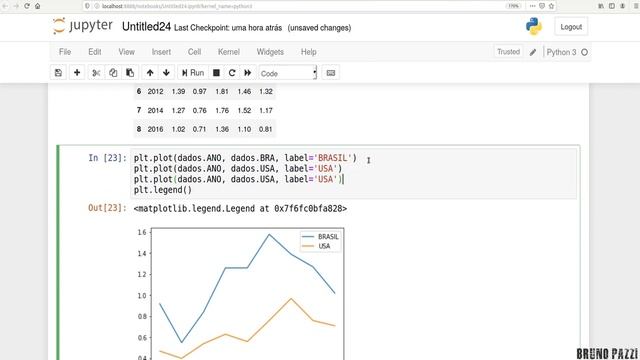Open the command palette keyboard icon

pyautogui.click(x=331, y=73)
